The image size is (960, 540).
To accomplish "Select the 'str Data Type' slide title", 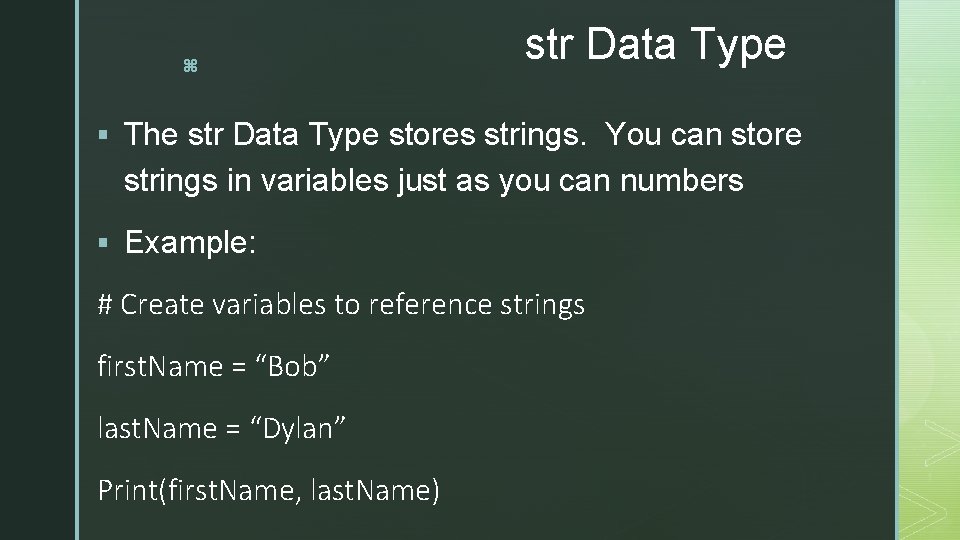I will click(655, 45).
